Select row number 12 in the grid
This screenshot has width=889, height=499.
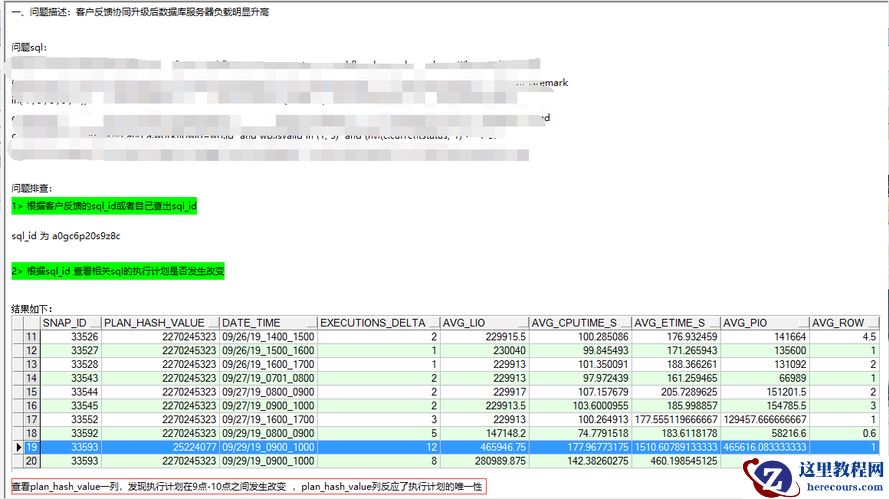coord(31,350)
